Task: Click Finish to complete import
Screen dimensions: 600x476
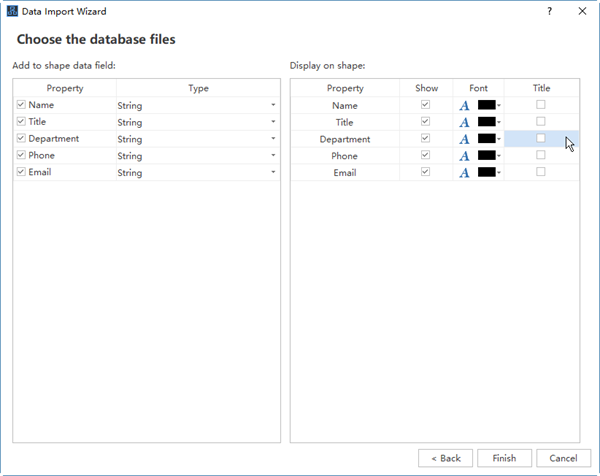Action: [504, 458]
